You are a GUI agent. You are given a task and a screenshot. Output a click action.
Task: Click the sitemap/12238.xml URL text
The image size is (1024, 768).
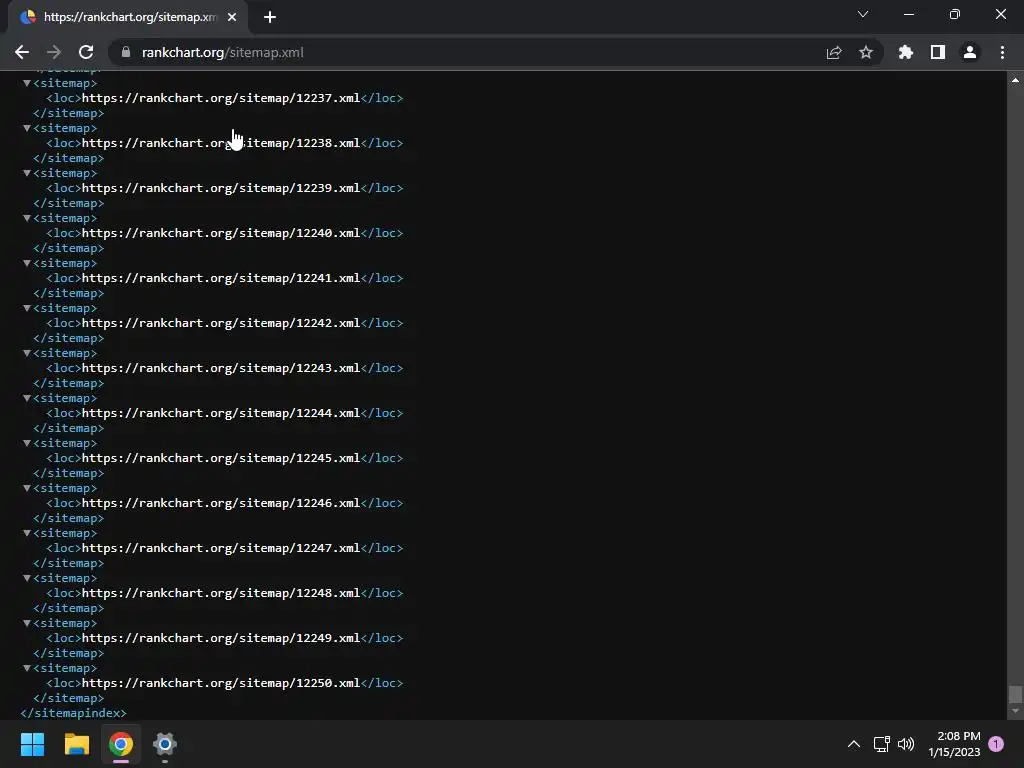pyautogui.click(x=221, y=143)
